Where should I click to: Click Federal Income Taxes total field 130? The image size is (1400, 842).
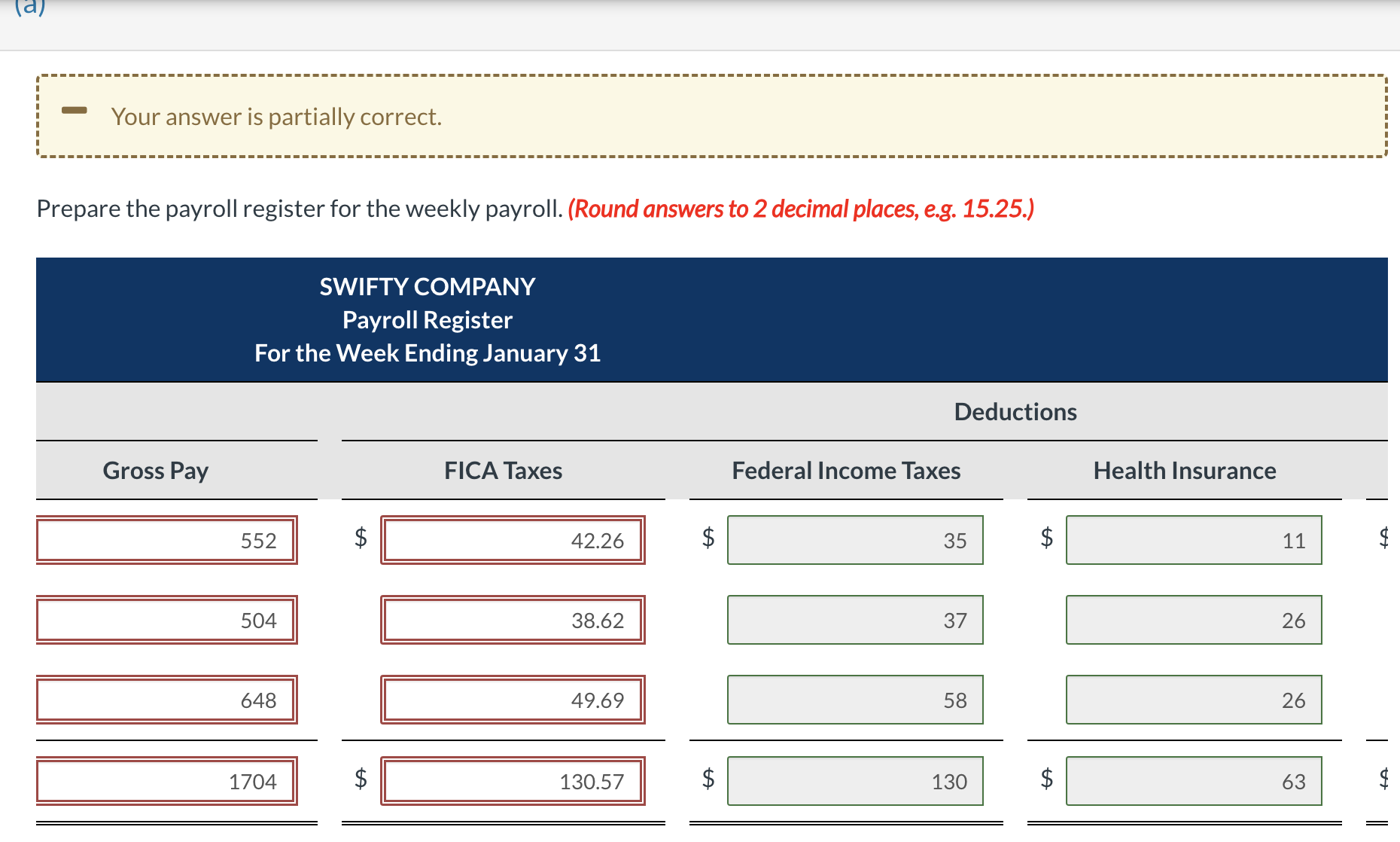[855, 781]
